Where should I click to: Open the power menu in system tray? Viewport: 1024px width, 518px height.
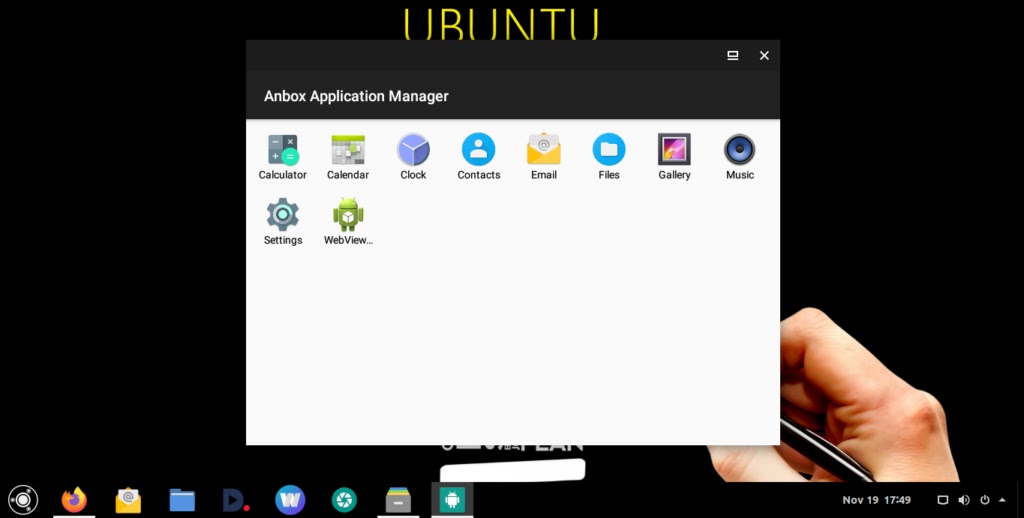pos(985,500)
